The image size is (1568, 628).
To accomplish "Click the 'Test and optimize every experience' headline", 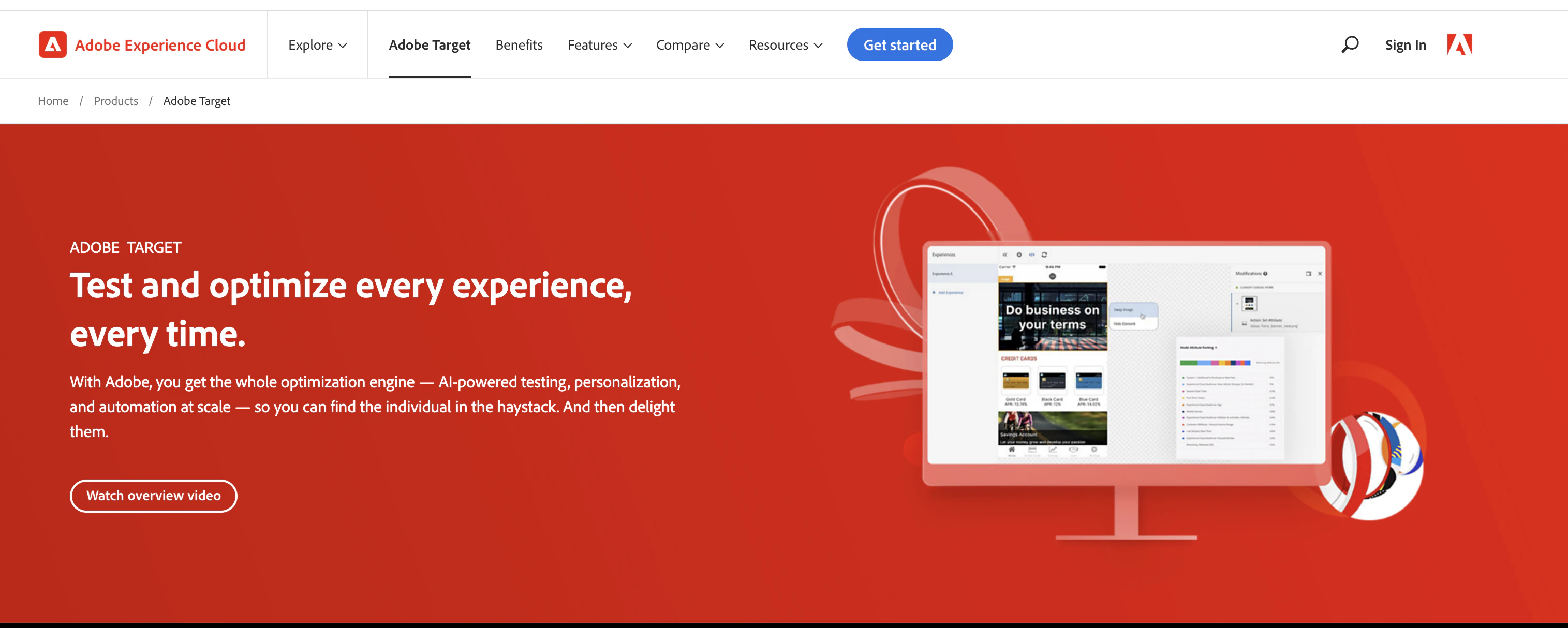I will pyautogui.click(x=351, y=310).
